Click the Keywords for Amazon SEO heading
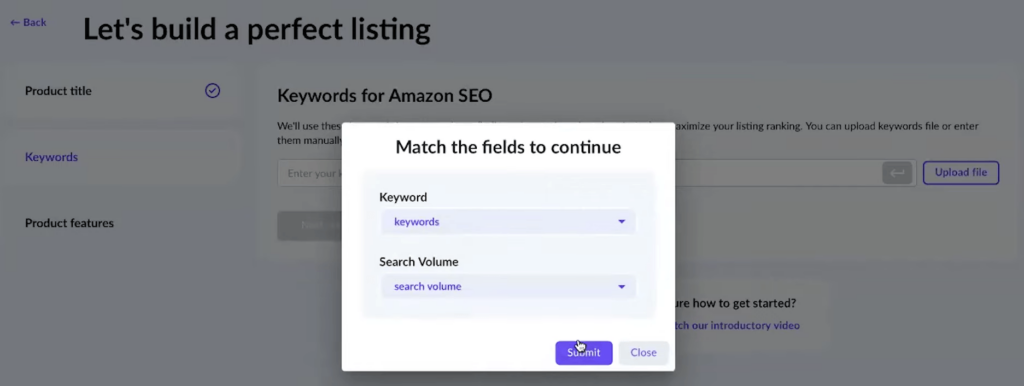 click(385, 96)
